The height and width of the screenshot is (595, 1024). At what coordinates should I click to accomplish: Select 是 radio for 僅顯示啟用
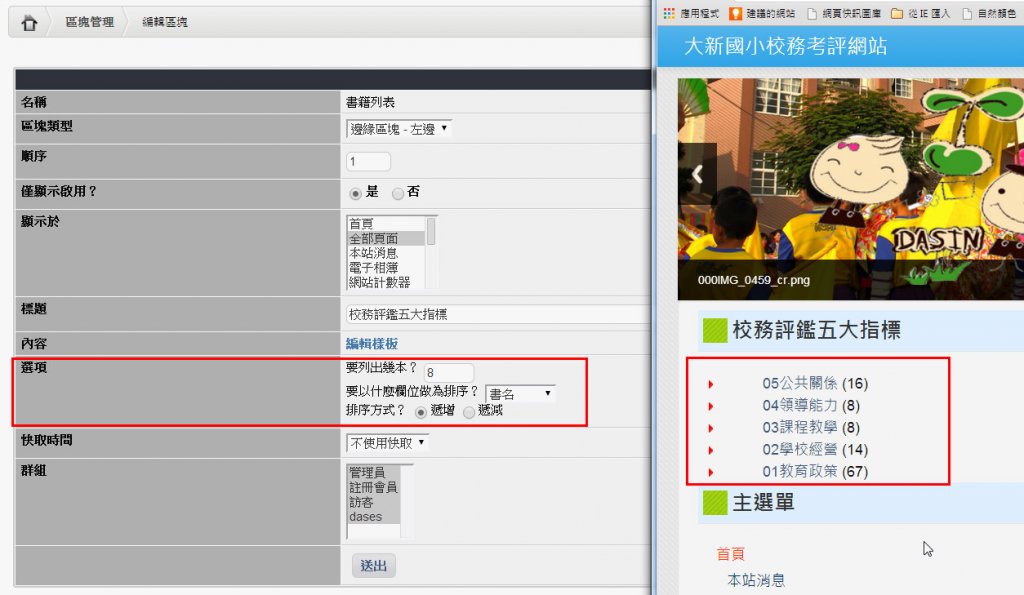(355, 193)
